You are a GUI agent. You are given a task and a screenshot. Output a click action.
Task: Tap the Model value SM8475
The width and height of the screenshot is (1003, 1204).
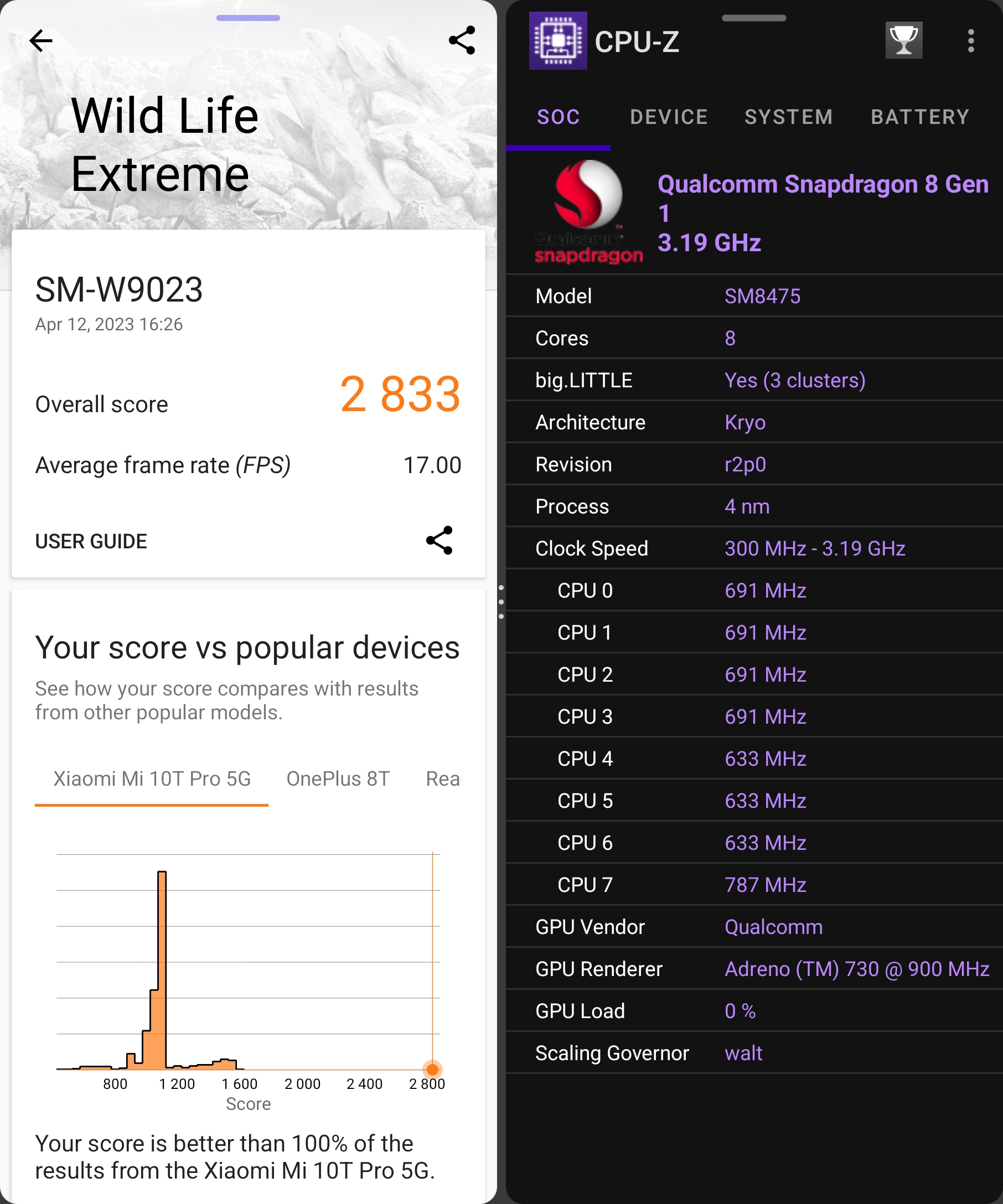click(x=762, y=297)
